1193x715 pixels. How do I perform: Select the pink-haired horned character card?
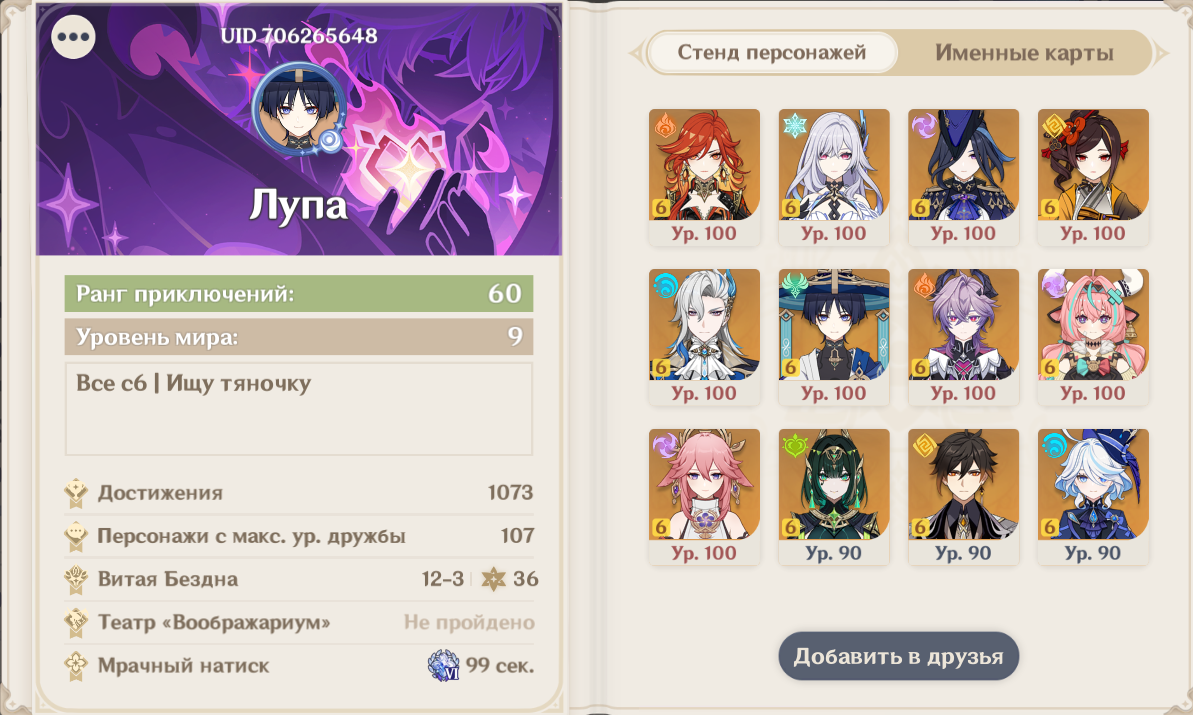tap(1093, 337)
